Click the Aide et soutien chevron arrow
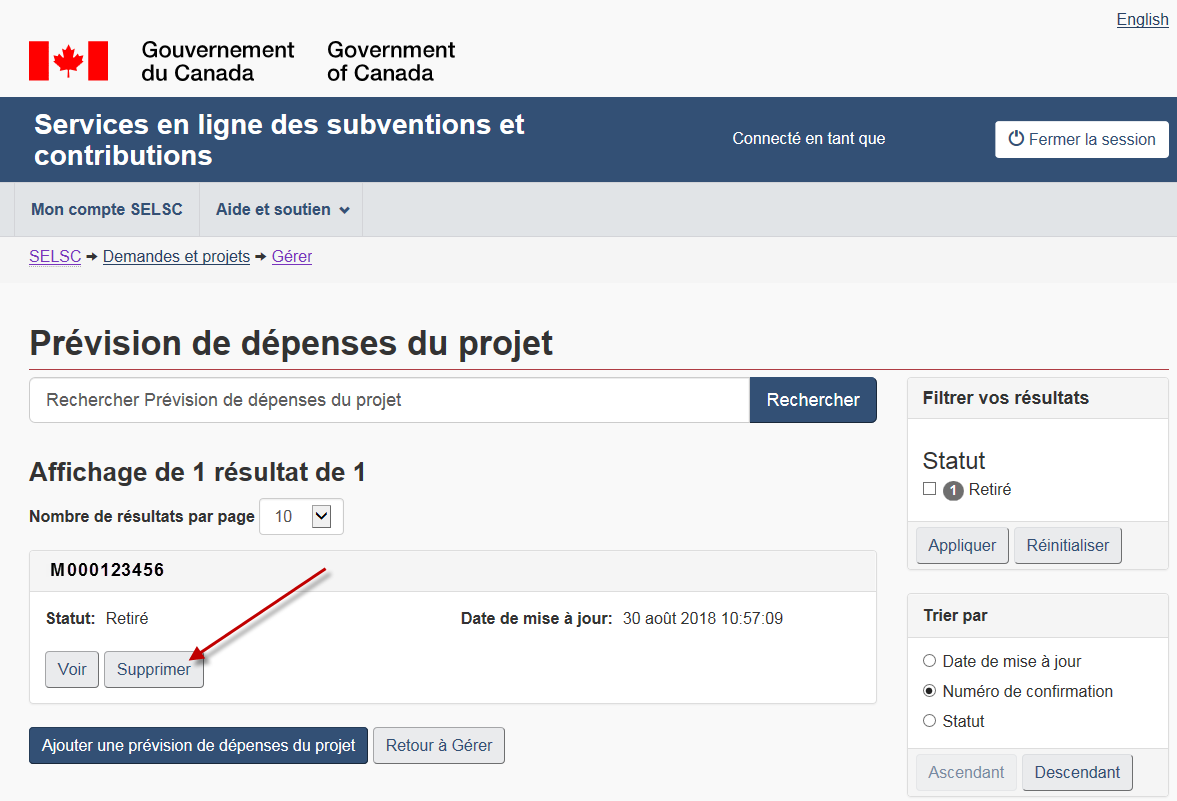This screenshot has width=1177, height=801. click(345, 211)
